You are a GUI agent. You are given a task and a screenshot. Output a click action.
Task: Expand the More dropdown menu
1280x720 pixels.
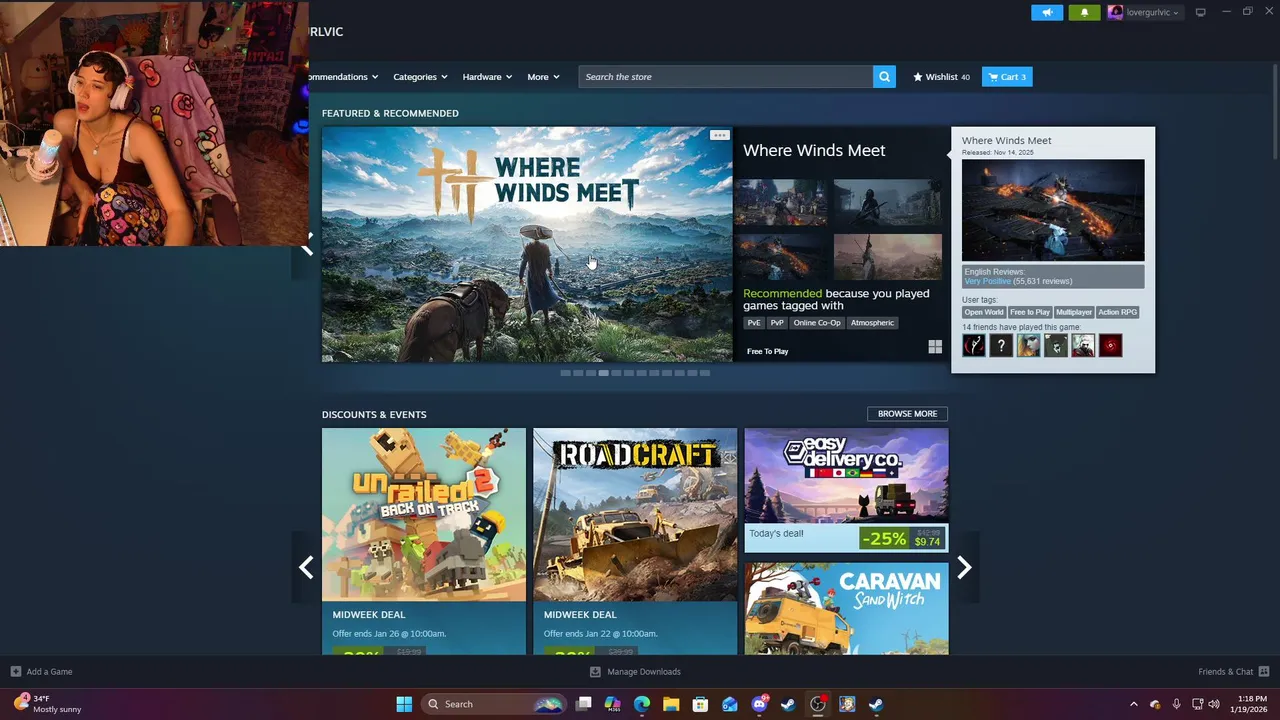tap(543, 77)
